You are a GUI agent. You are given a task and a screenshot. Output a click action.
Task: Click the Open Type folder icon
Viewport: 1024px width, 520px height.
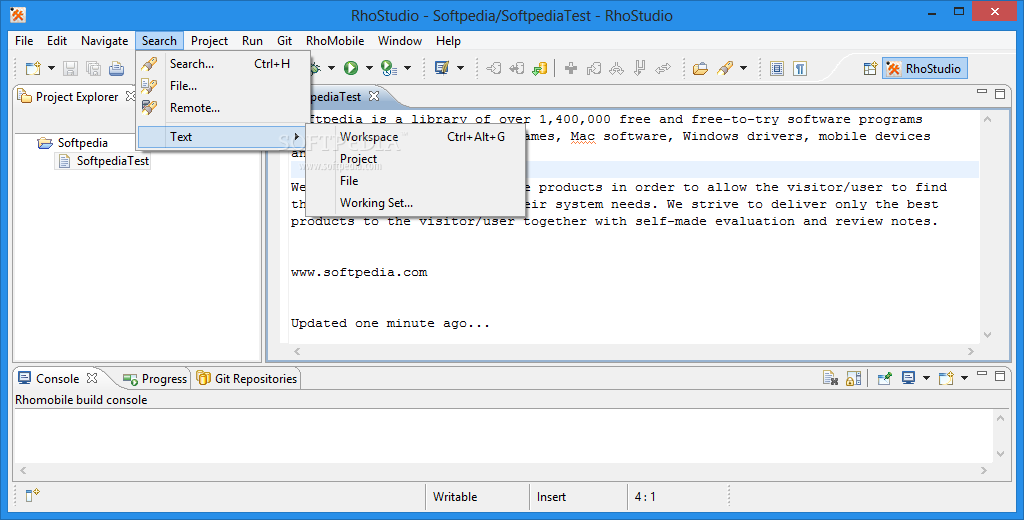click(x=700, y=68)
